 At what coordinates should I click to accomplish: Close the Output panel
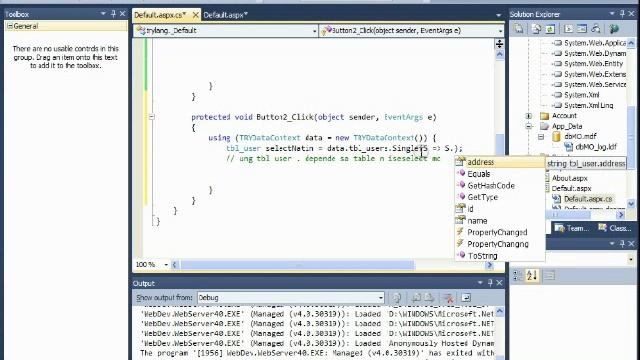point(499,282)
